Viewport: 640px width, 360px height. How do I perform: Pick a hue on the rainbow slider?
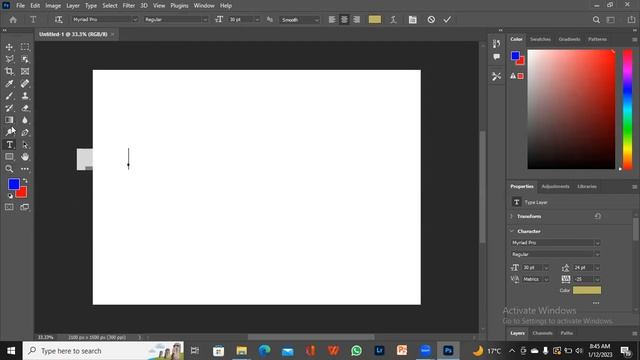627,108
